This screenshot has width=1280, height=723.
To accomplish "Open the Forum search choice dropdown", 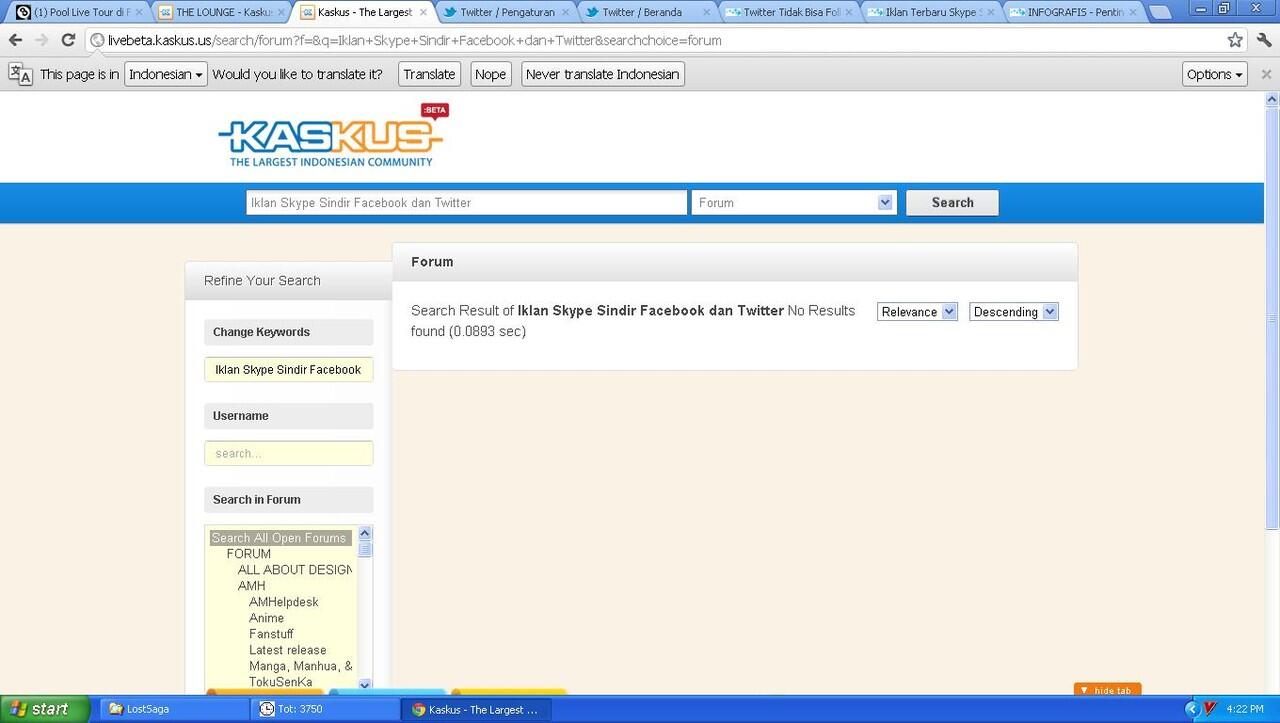I will click(x=794, y=202).
